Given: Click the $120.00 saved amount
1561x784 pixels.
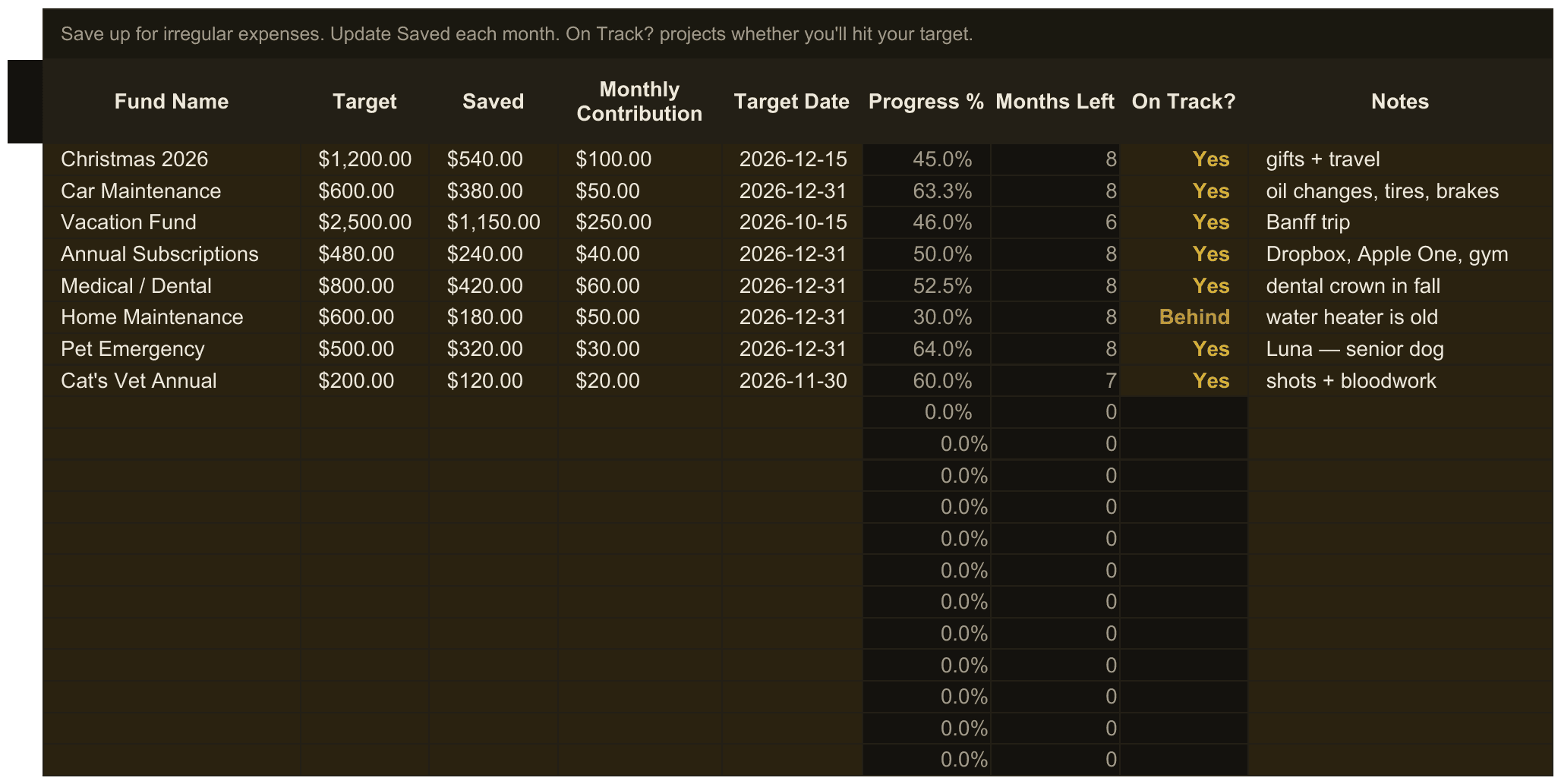Looking at the screenshot, I should tap(493, 381).
